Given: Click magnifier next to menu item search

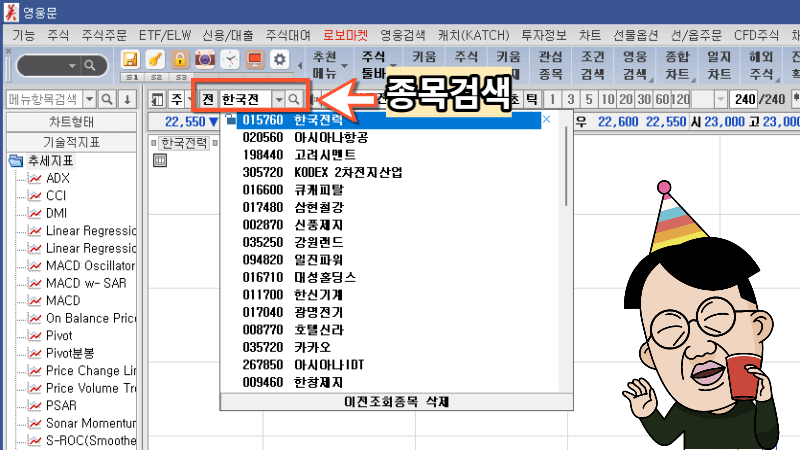Looking at the screenshot, I should 107,99.
